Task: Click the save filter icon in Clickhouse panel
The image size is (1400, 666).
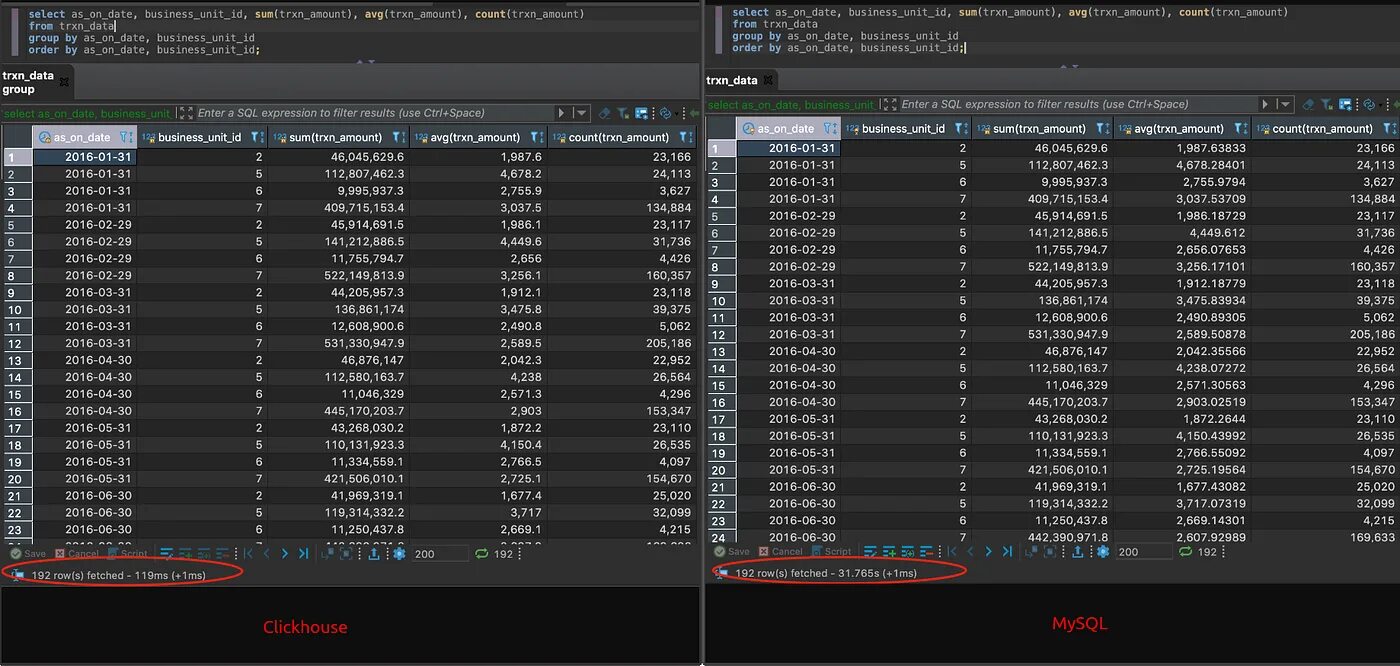Action: (x=641, y=113)
